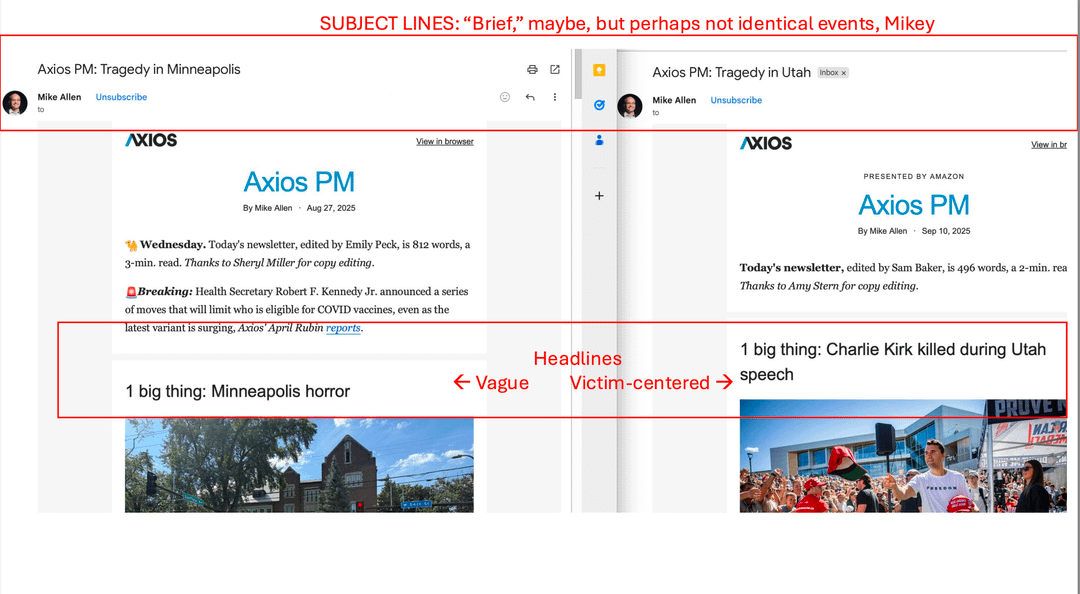This screenshot has width=1080, height=594.
Task: Remove the Inbox label from Utah email
Action: (844, 73)
